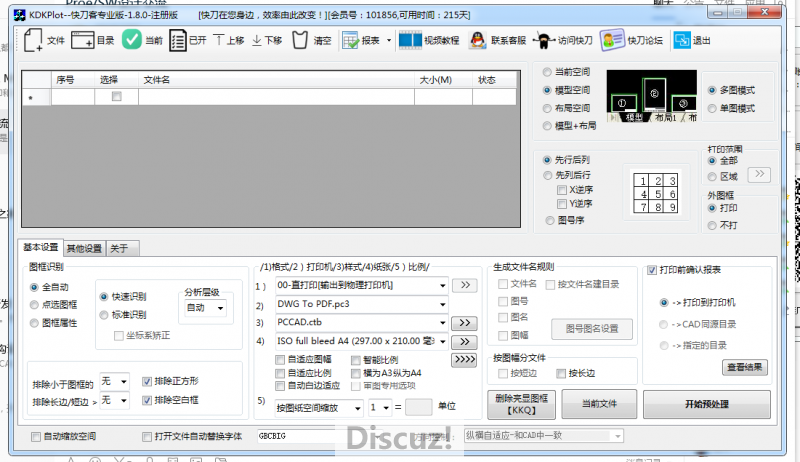
Task: Select 图号序 radio button
Action: point(549,220)
